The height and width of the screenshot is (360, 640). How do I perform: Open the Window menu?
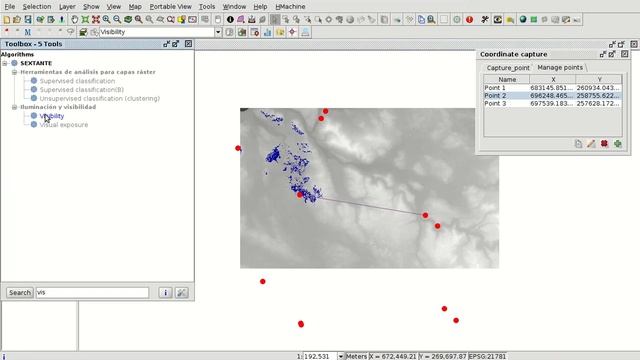(x=234, y=7)
